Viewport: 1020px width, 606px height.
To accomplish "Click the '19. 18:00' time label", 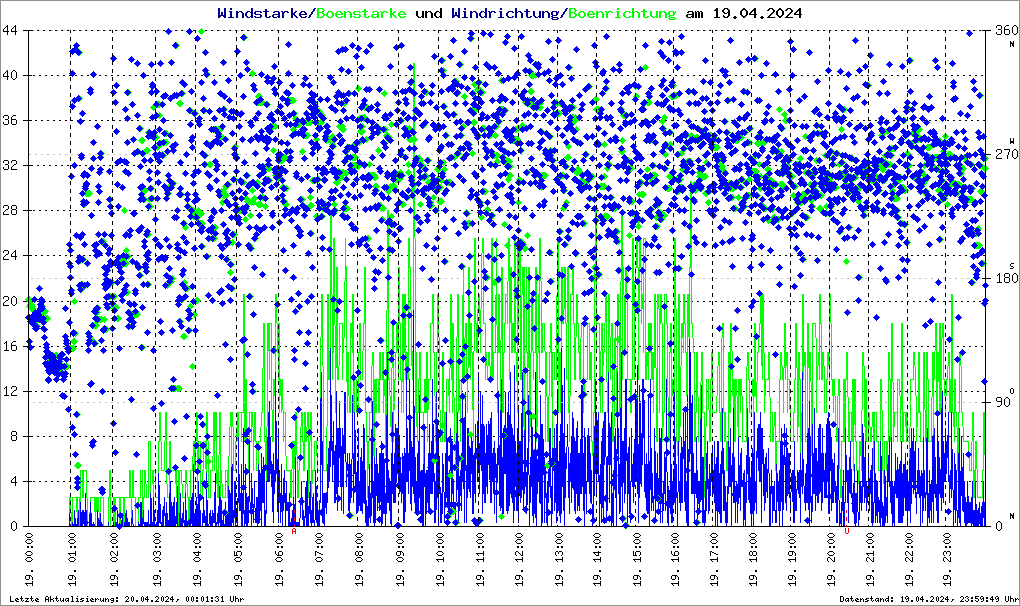I will (x=754, y=560).
